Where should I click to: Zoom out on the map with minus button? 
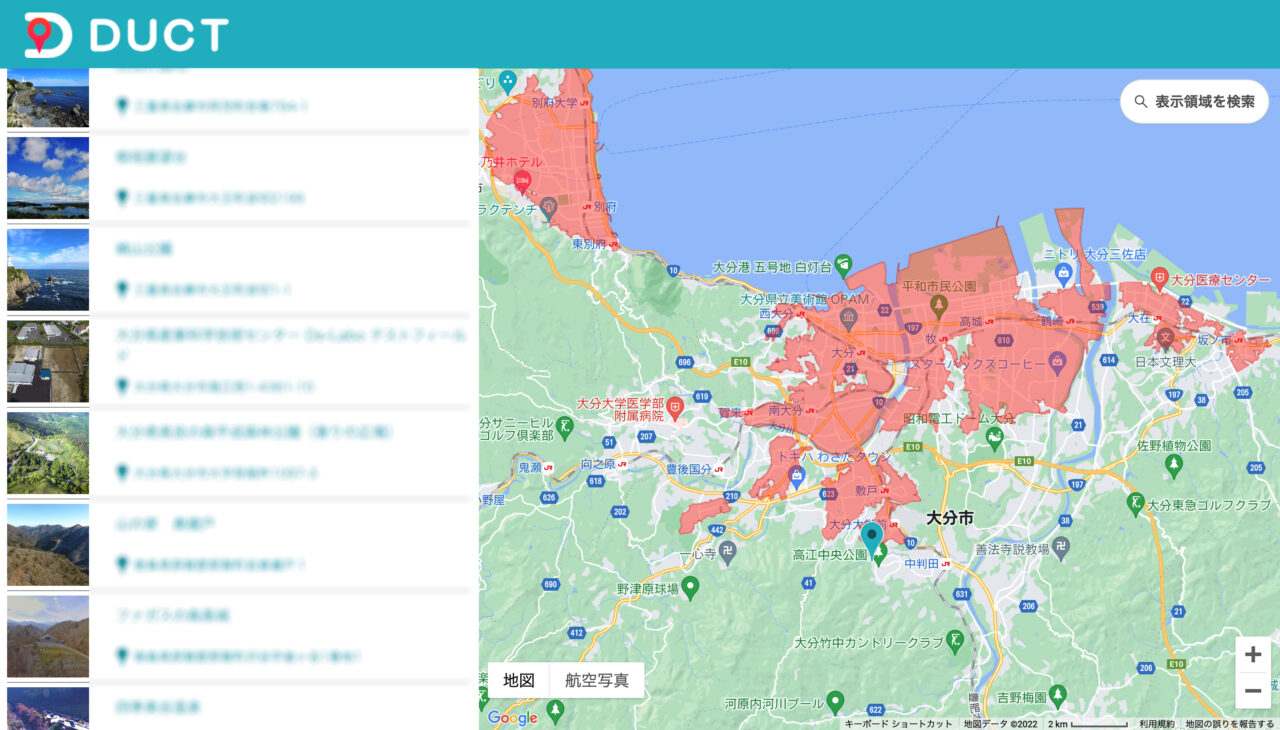[x=1253, y=691]
